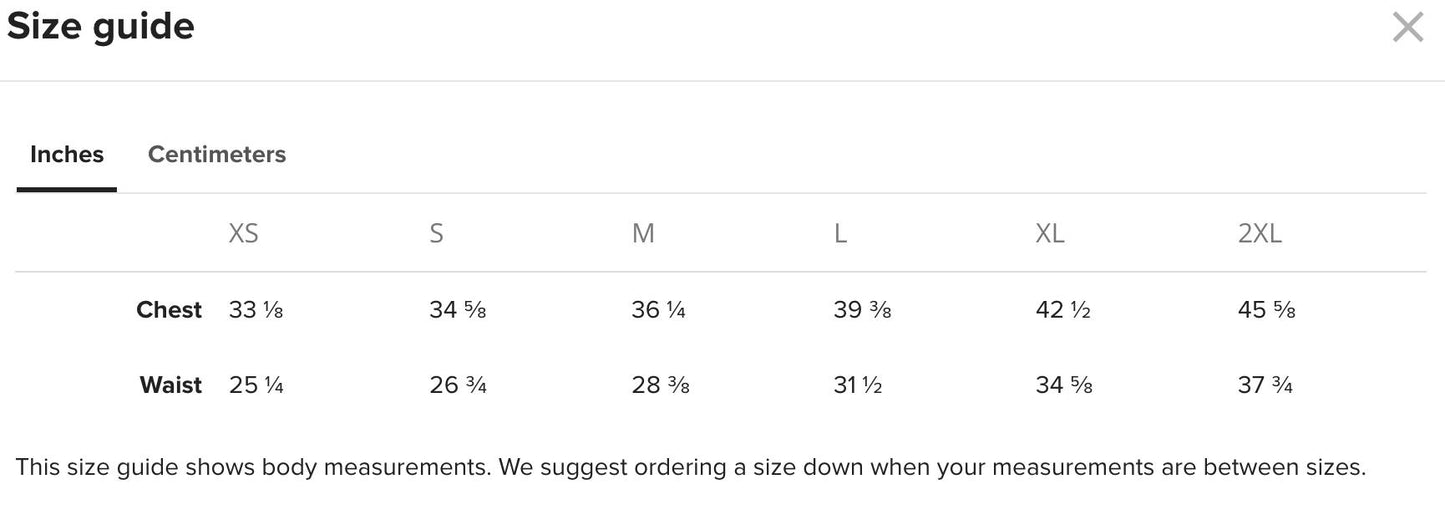Click the L waist value 31 ½
This screenshot has height=525, width=1445.
coord(857,385)
